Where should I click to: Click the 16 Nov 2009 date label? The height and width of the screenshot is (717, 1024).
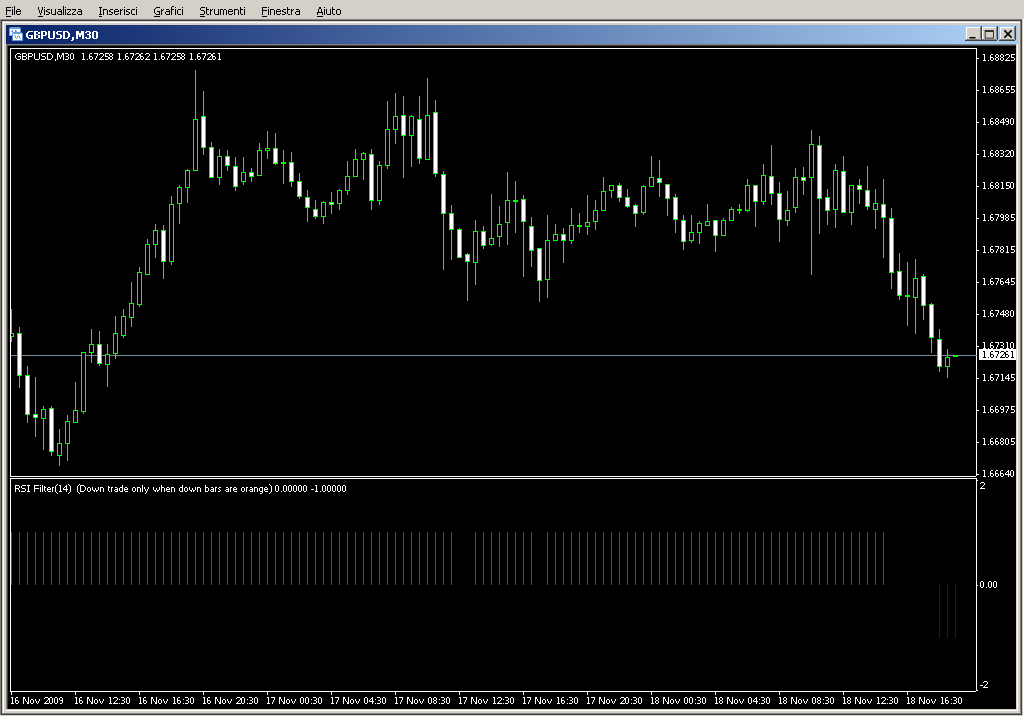(x=36, y=701)
